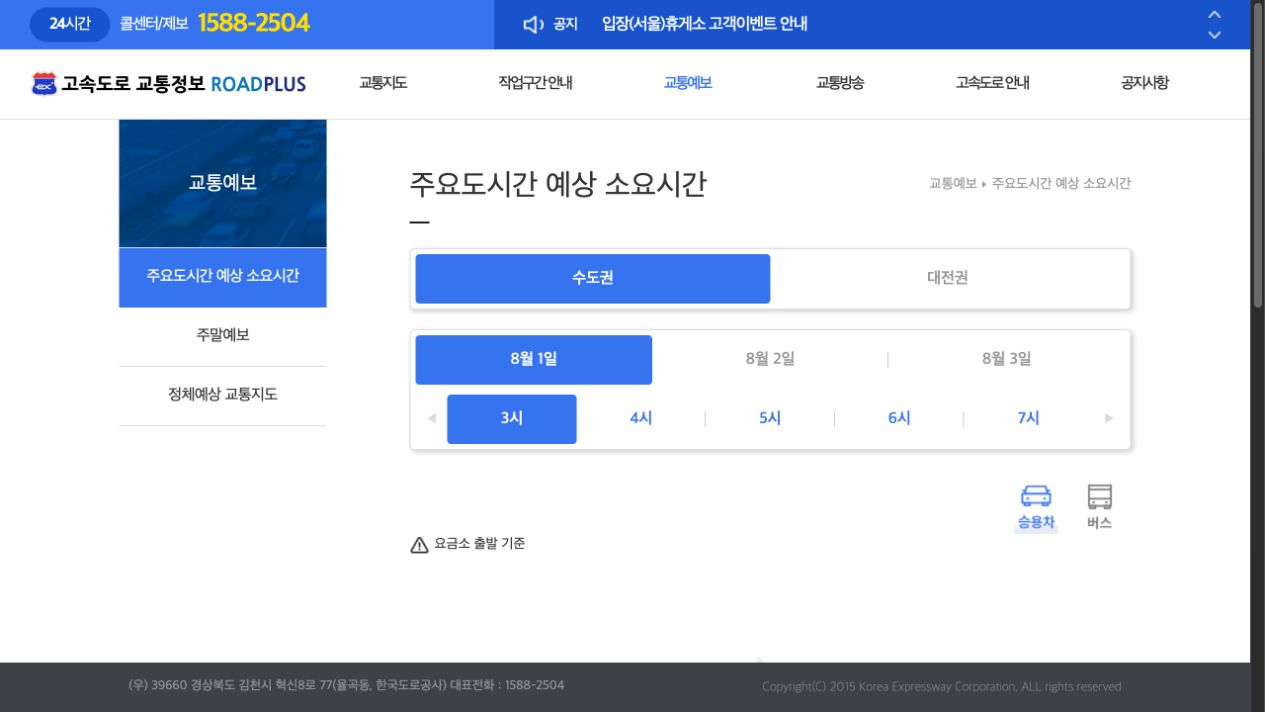Choose the 6시 time slot
Viewport: 1265px width, 712px height.
[x=899, y=419]
